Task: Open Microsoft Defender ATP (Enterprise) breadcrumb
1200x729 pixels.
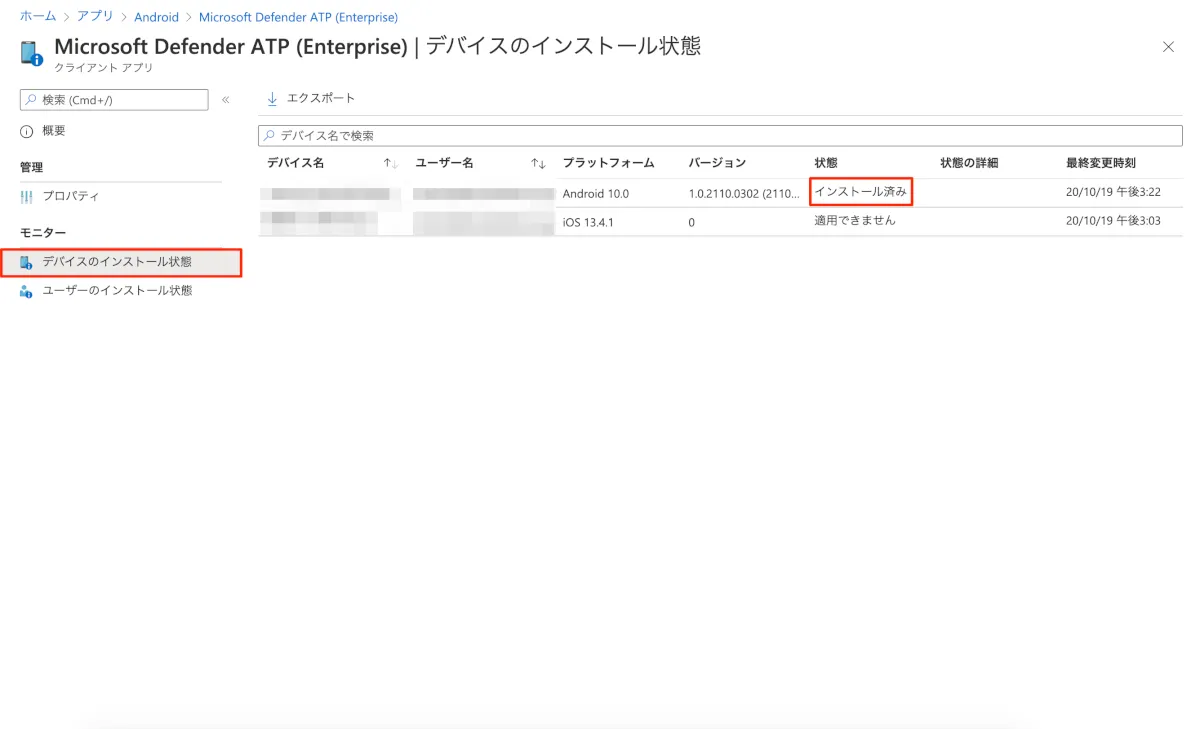Action: (298, 17)
